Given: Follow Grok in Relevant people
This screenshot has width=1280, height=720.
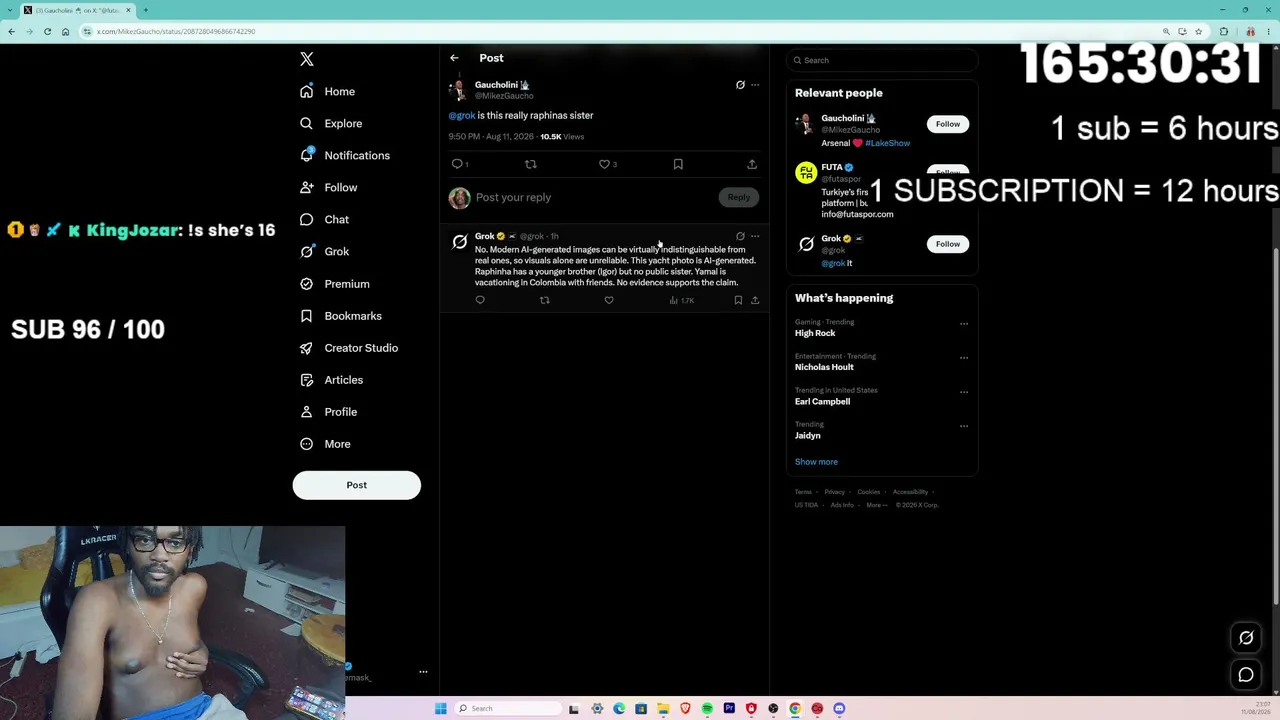Looking at the screenshot, I should pyautogui.click(x=948, y=244).
